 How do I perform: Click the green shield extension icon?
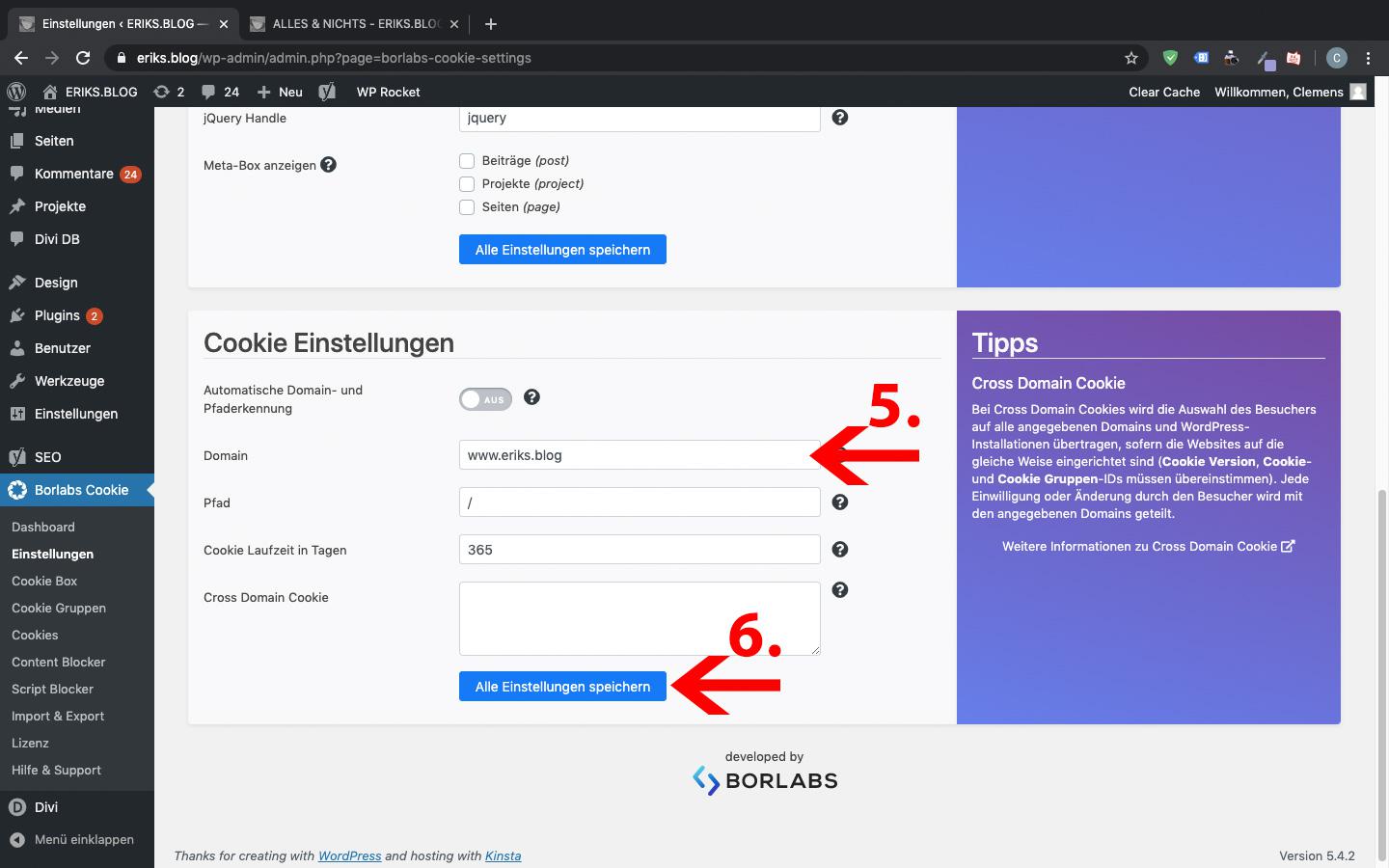[1170, 58]
